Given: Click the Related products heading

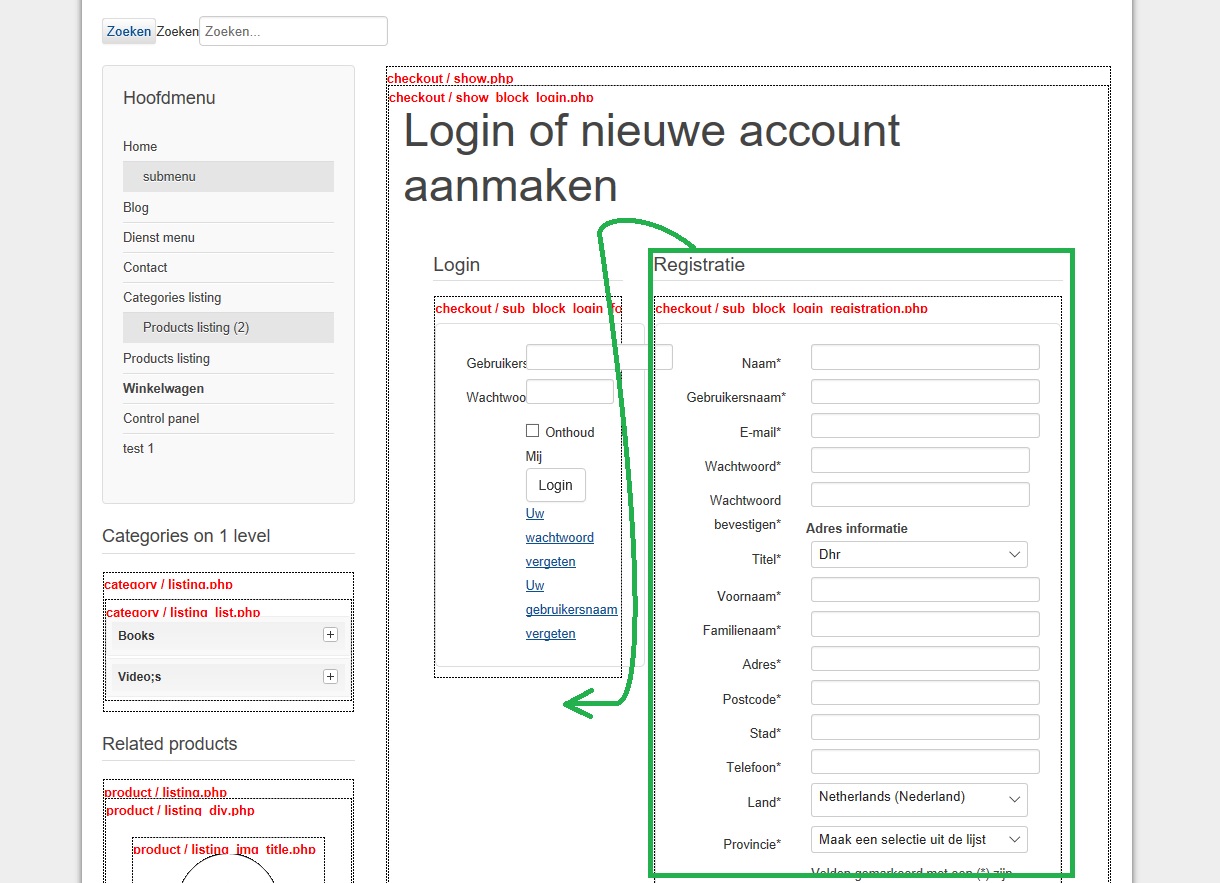Looking at the screenshot, I should click(x=170, y=744).
